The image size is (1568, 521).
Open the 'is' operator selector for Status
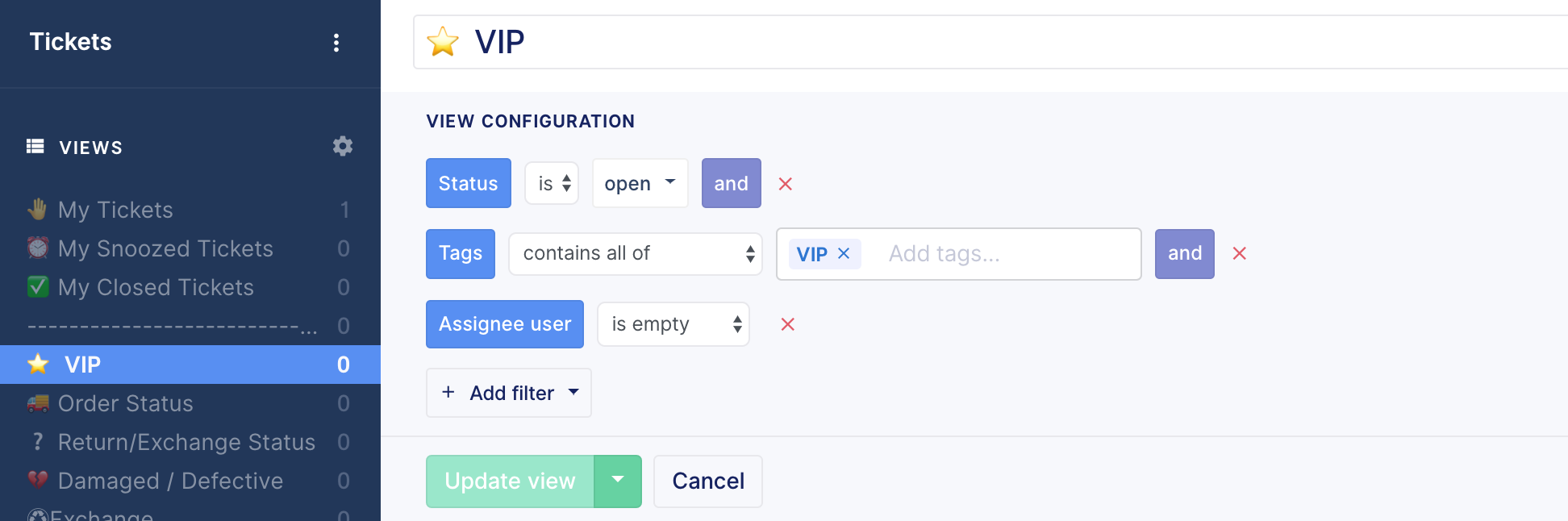coord(553,183)
